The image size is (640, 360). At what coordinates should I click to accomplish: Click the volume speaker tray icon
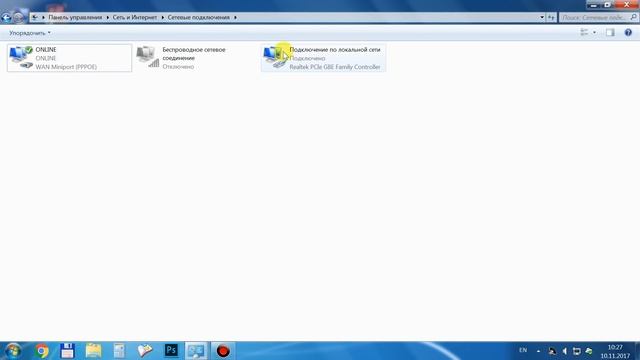(x=564, y=351)
